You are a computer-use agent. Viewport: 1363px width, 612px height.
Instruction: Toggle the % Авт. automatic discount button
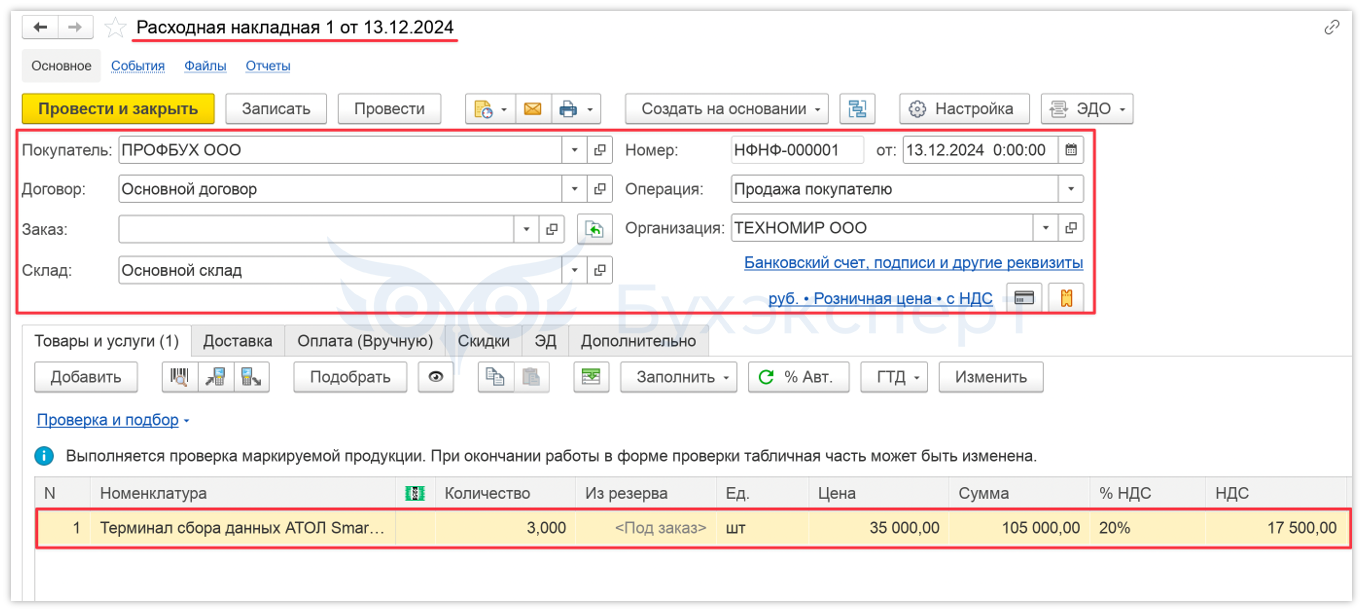(x=798, y=377)
